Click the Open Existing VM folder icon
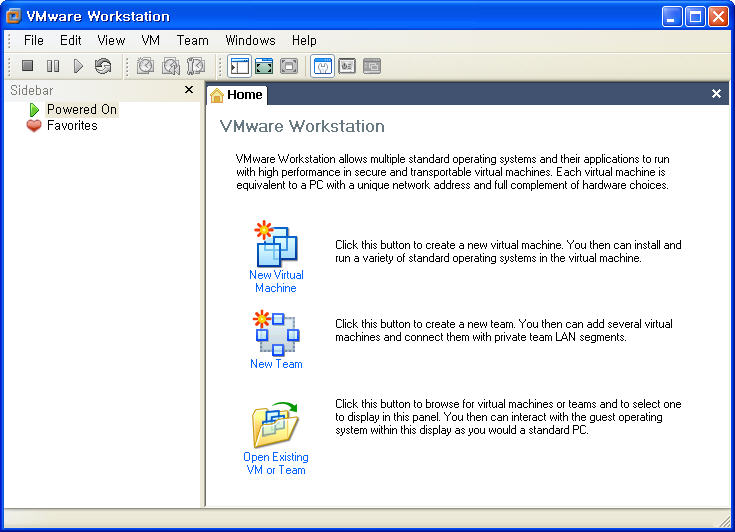 (275, 424)
